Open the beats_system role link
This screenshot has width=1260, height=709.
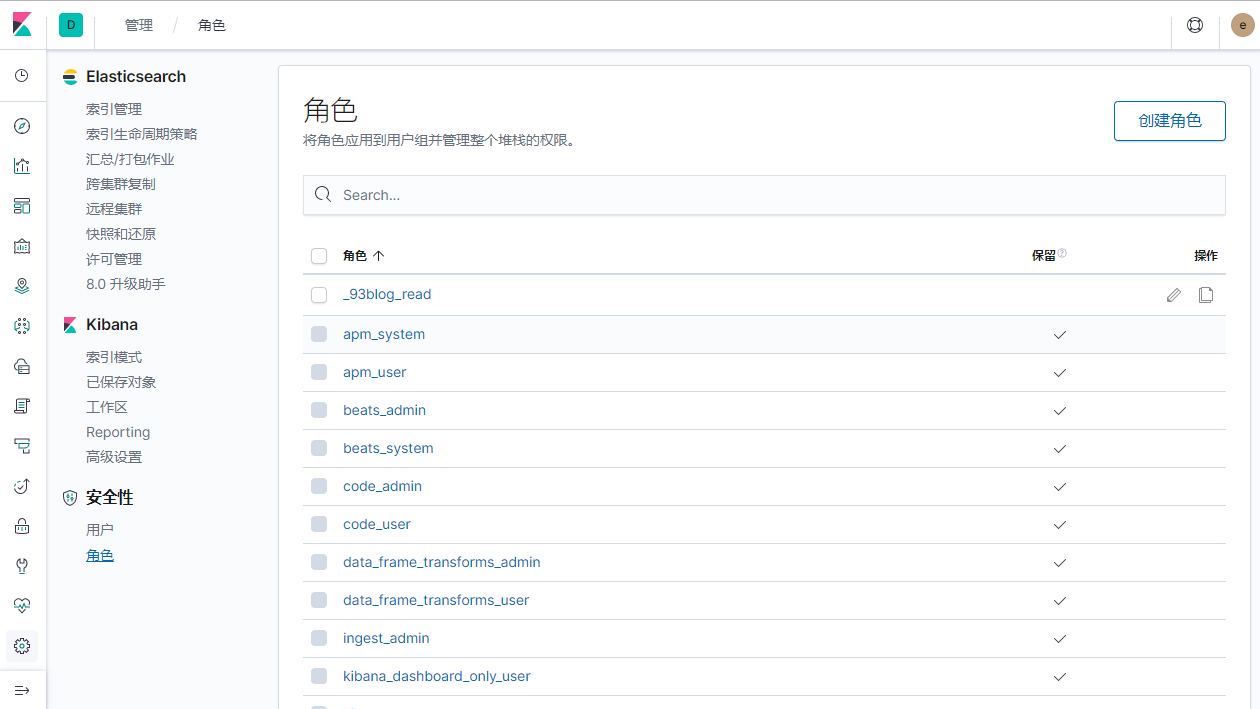(x=388, y=448)
